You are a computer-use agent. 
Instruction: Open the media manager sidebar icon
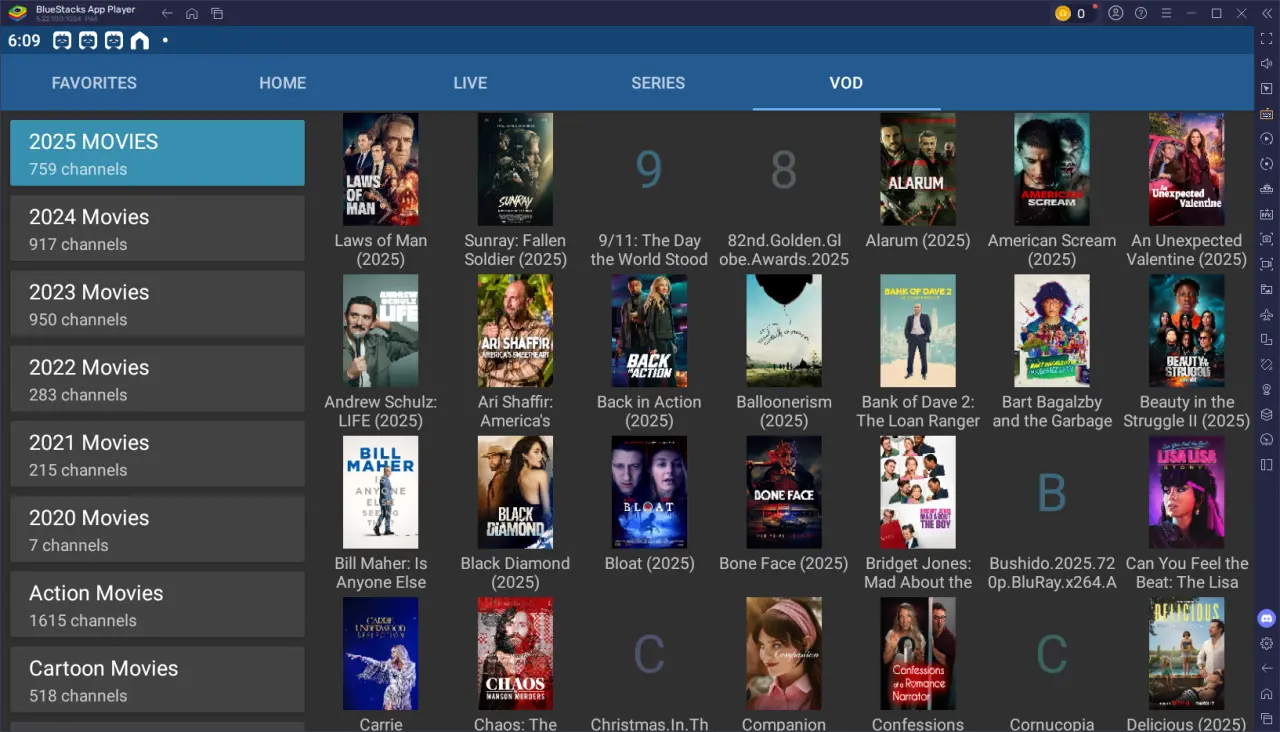[x=1267, y=289]
